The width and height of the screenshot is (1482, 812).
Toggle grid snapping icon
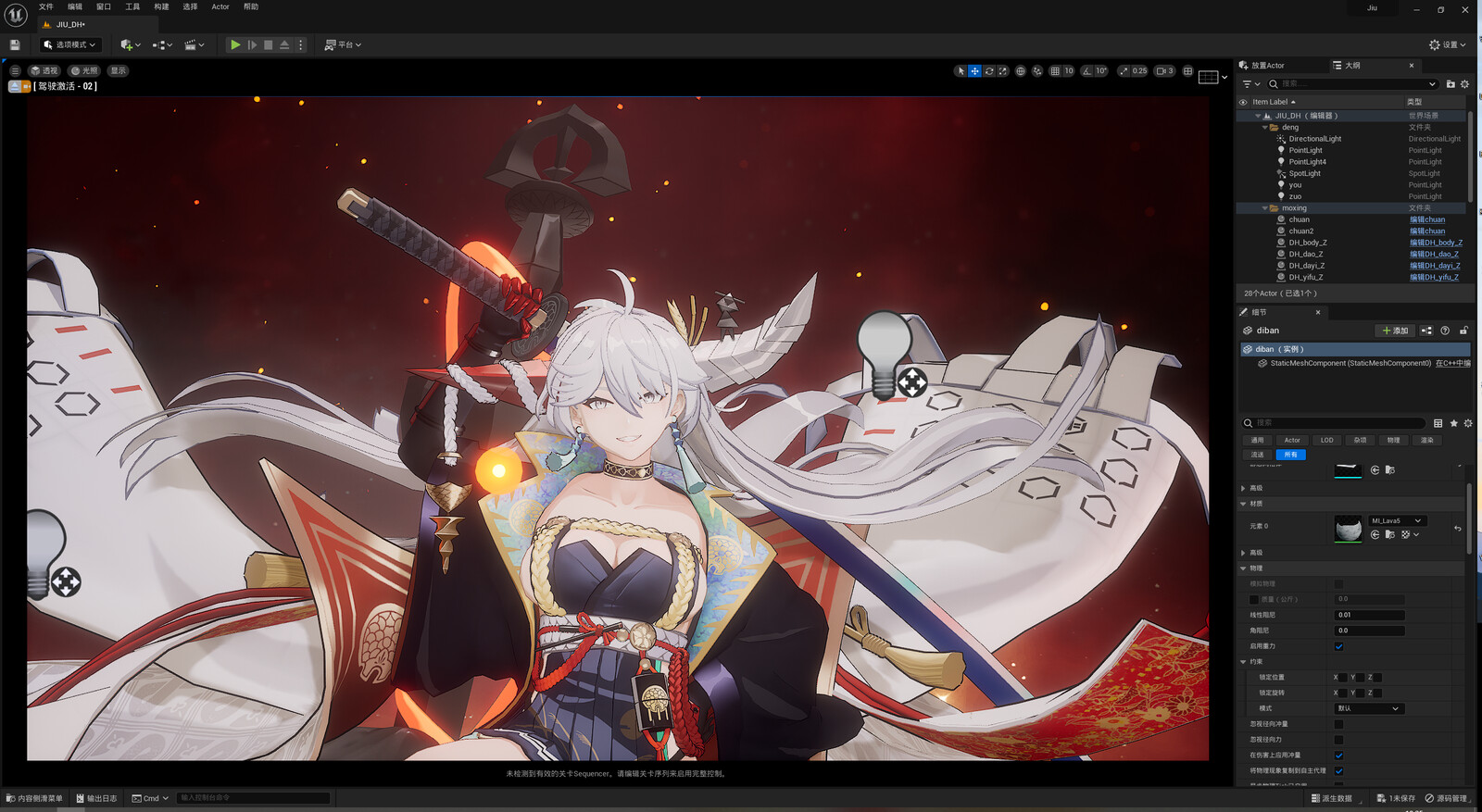(x=1055, y=70)
